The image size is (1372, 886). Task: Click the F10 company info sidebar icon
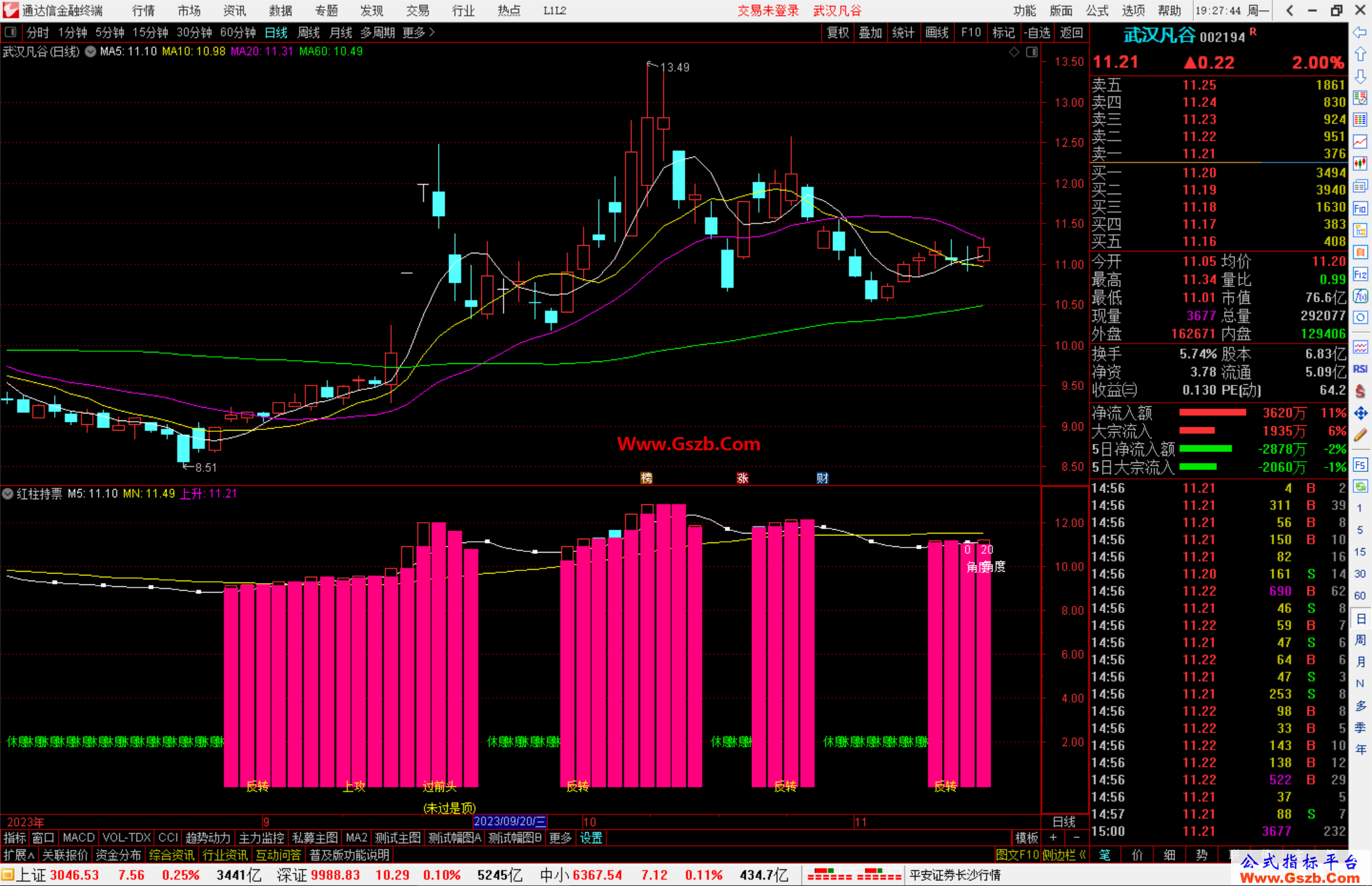coord(1360,208)
